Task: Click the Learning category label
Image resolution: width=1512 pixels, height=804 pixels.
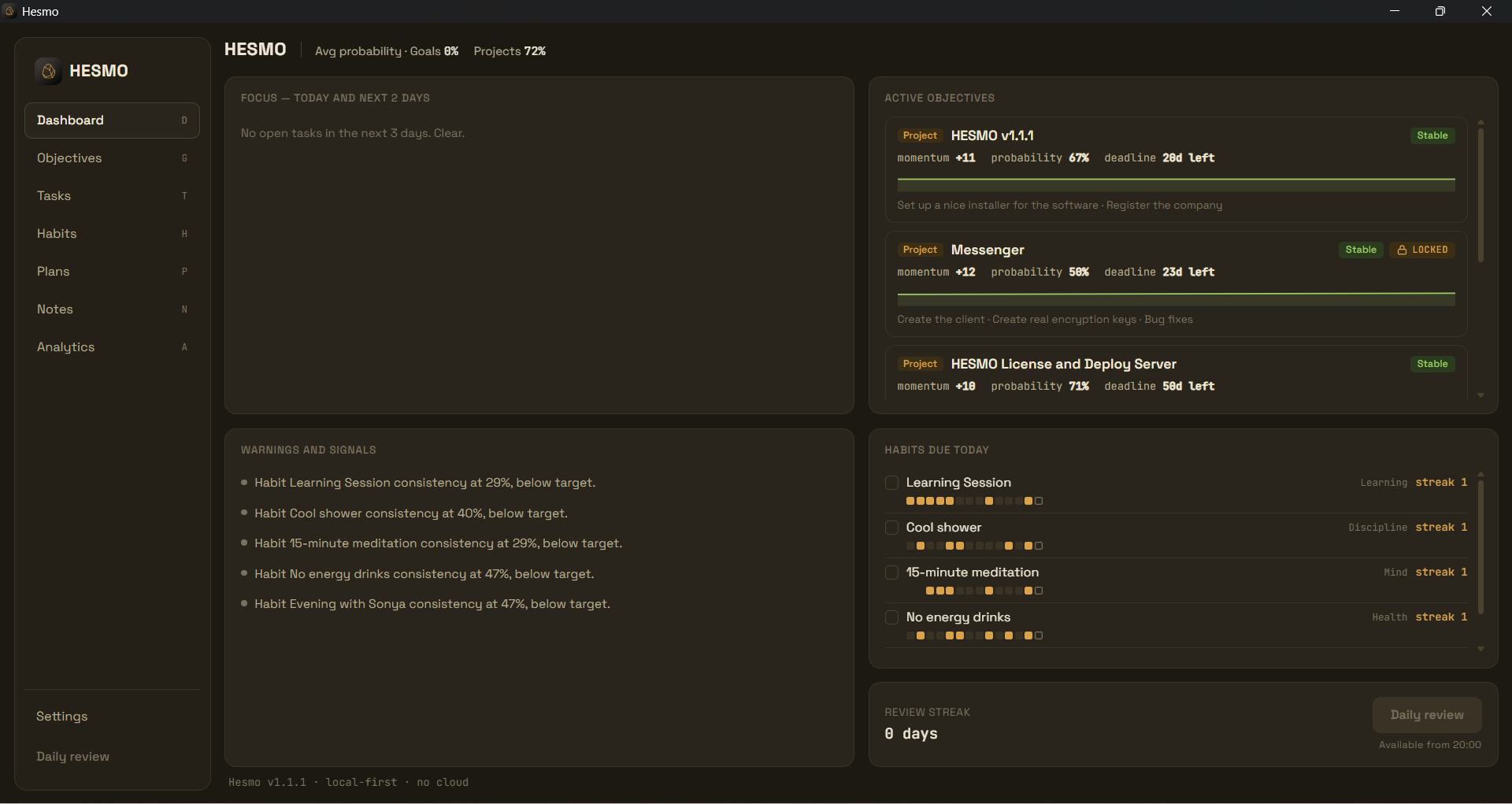Action: 1384,483
